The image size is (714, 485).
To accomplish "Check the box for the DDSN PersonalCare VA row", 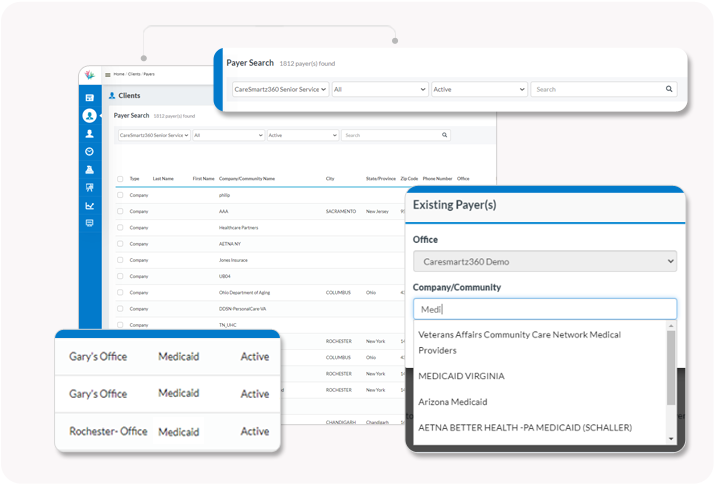I will [120, 309].
